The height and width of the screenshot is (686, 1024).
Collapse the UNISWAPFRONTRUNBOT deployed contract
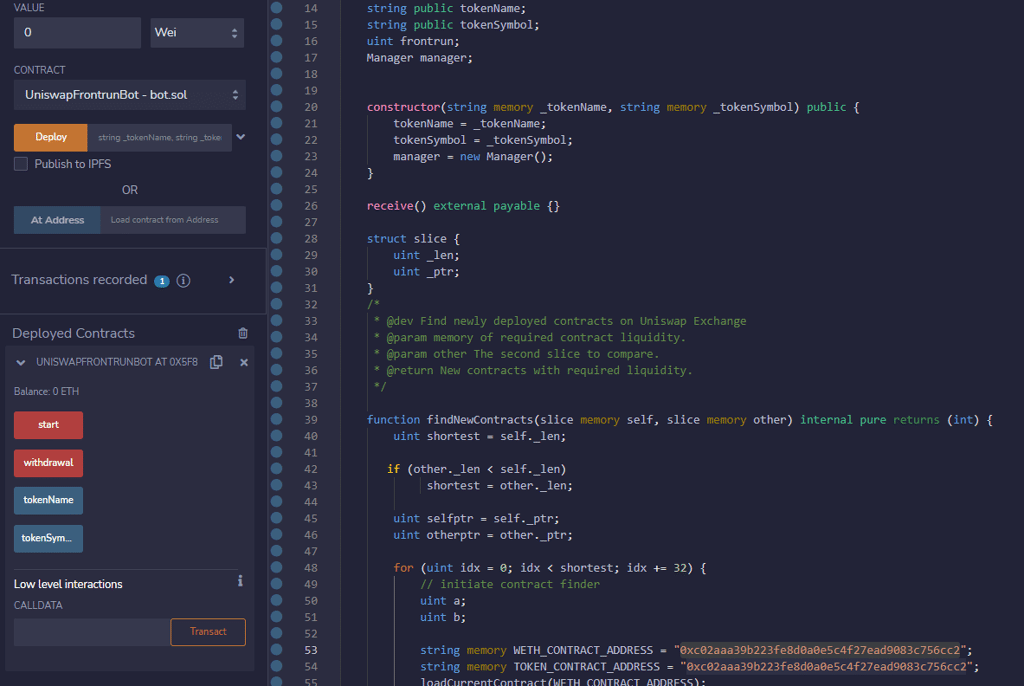click(21, 362)
